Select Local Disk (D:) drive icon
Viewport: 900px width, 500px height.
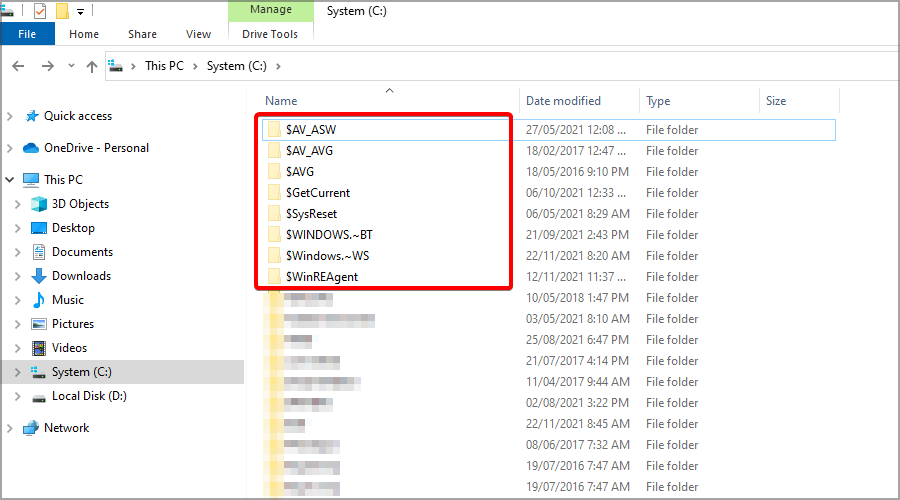pyautogui.click(x=39, y=397)
